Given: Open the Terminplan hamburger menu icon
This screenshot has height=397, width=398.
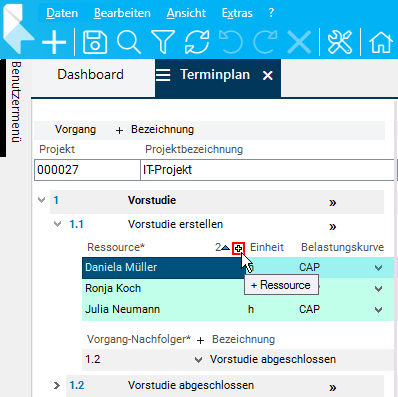Looking at the screenshot, I should point(163,75).
